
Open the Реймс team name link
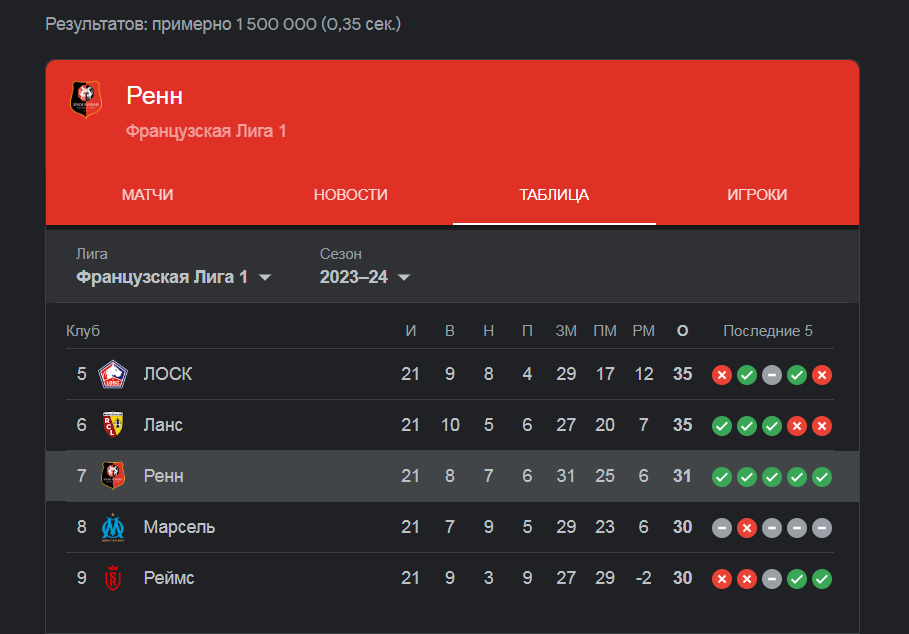click(169, 578)
